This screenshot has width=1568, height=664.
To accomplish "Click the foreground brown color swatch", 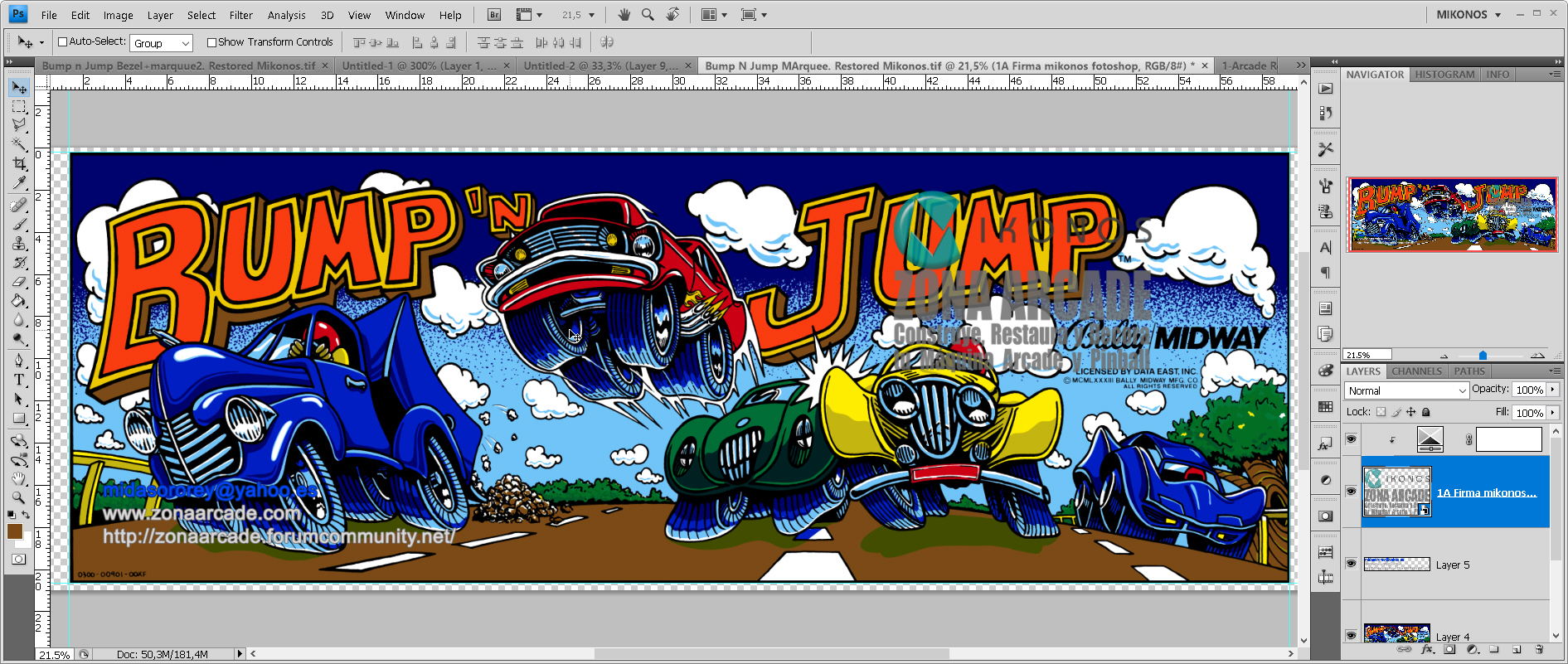I will tap(15, 531).
